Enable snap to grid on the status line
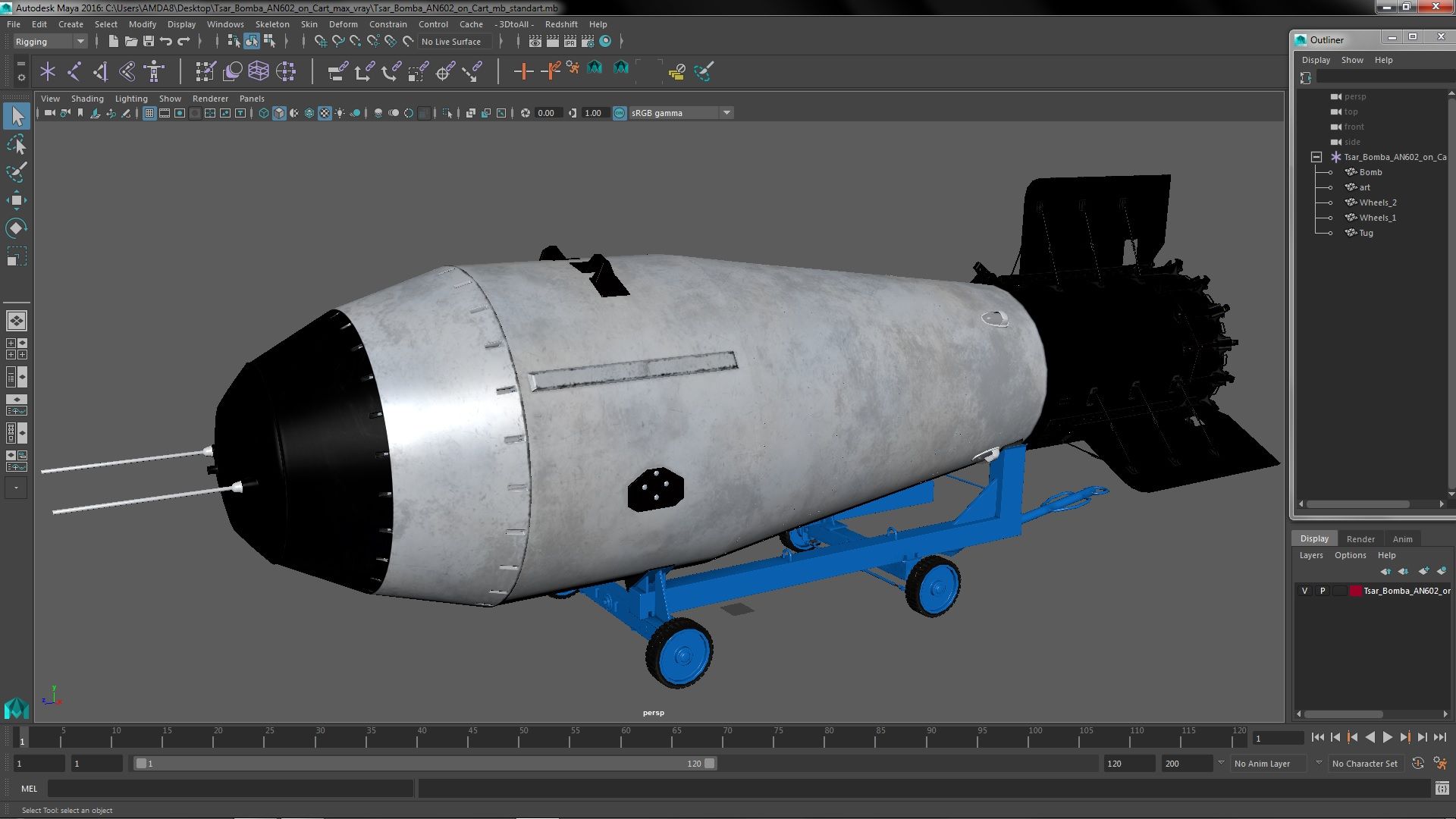1456x819 pixels. pyautogui.click(x=320, y=42)
